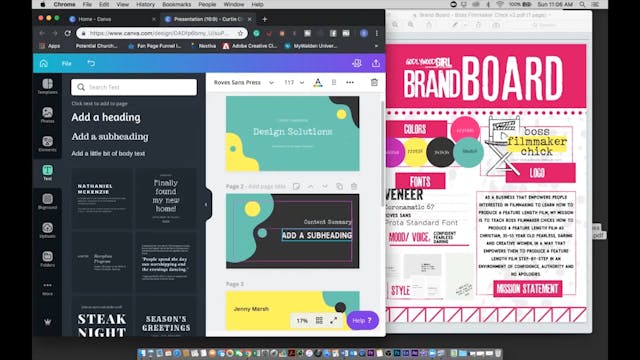This screenshot has width=640, height=360.
Task: Open the Roves Sans Press font dropdown
Action: tap(244, 82)
